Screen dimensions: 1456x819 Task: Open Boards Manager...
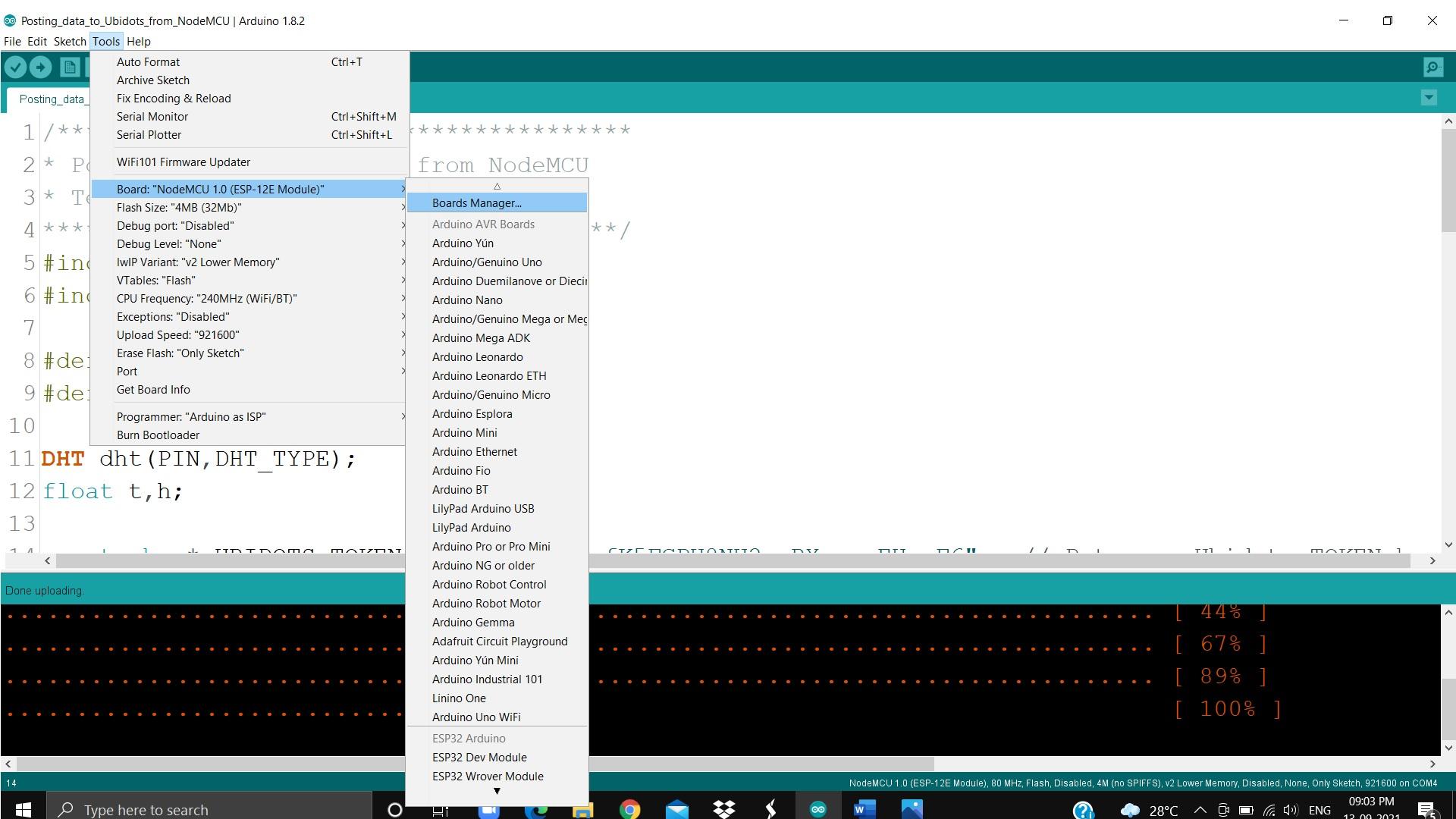(x=497, y=203)
